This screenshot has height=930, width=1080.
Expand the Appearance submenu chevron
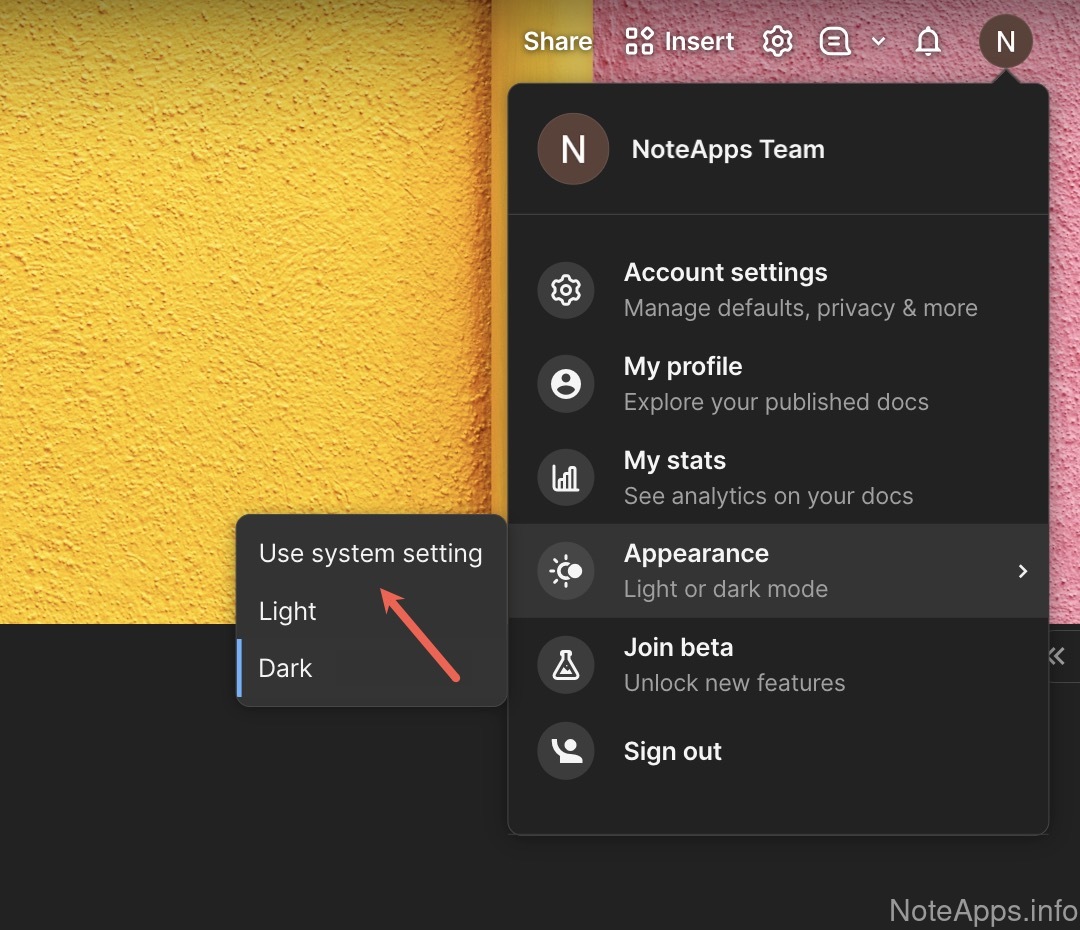pyautogui.click(x=1022, y=571)
